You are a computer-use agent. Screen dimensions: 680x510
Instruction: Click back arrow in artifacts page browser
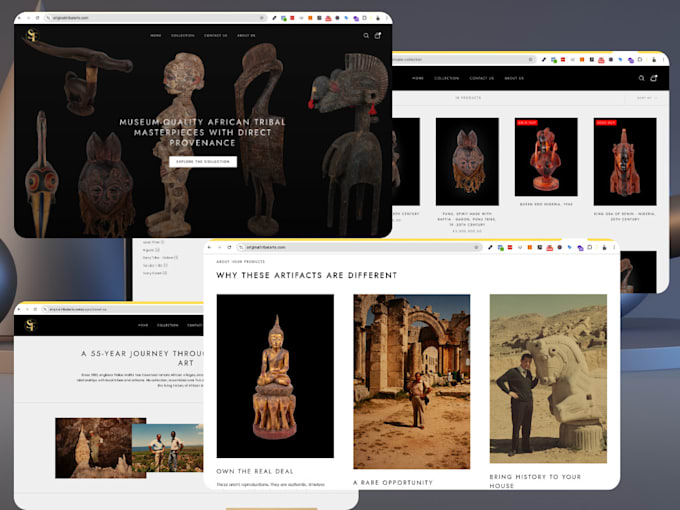[x=209, y=247]
